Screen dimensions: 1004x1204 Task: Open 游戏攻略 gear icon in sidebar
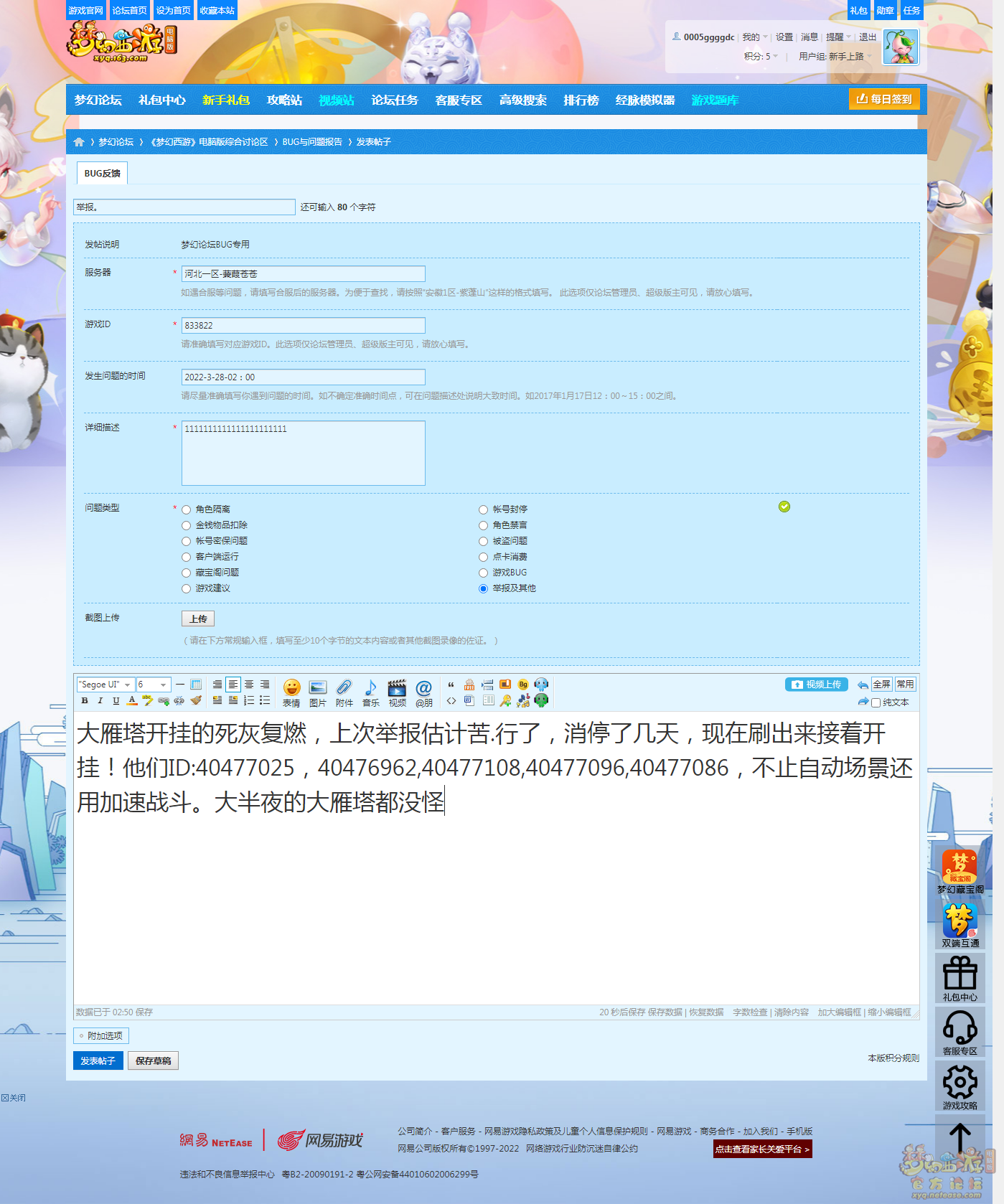coord(960,1086)
